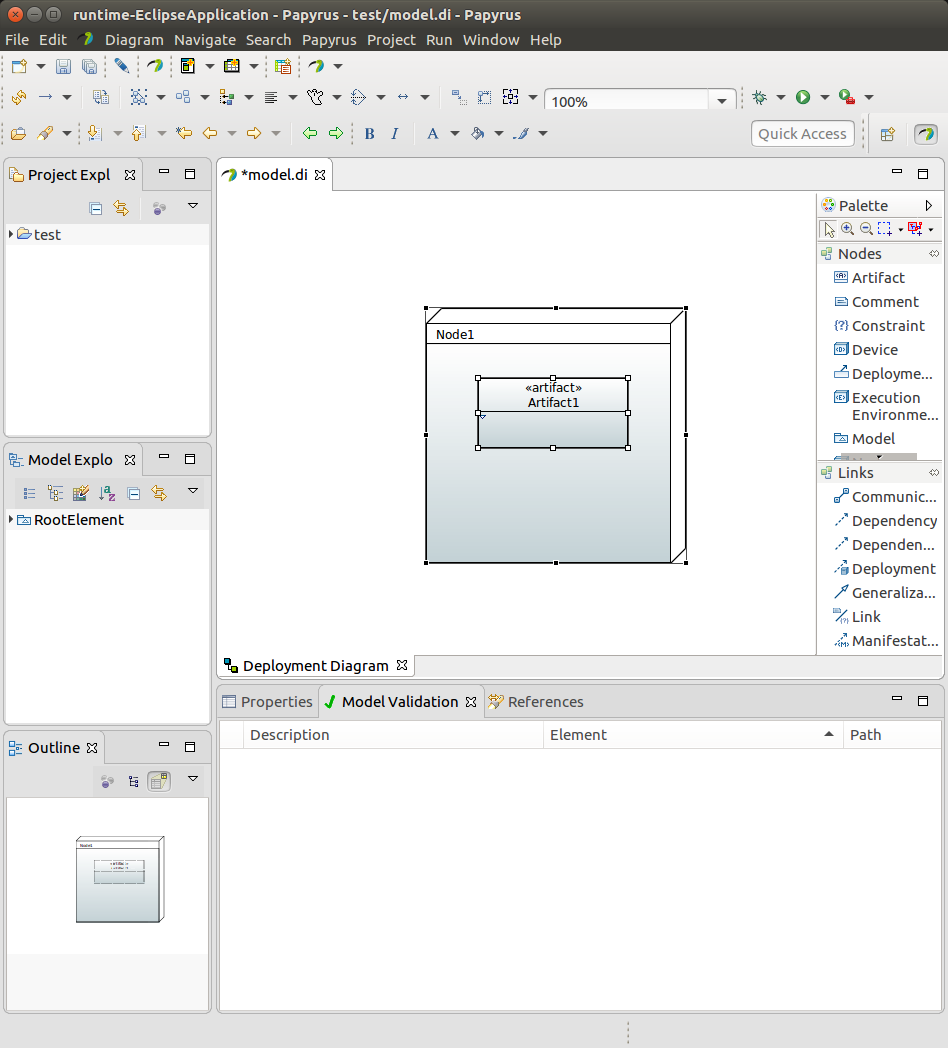Click the Quick Access field
Screen dimensions: 948x1048
pos(802,134)
